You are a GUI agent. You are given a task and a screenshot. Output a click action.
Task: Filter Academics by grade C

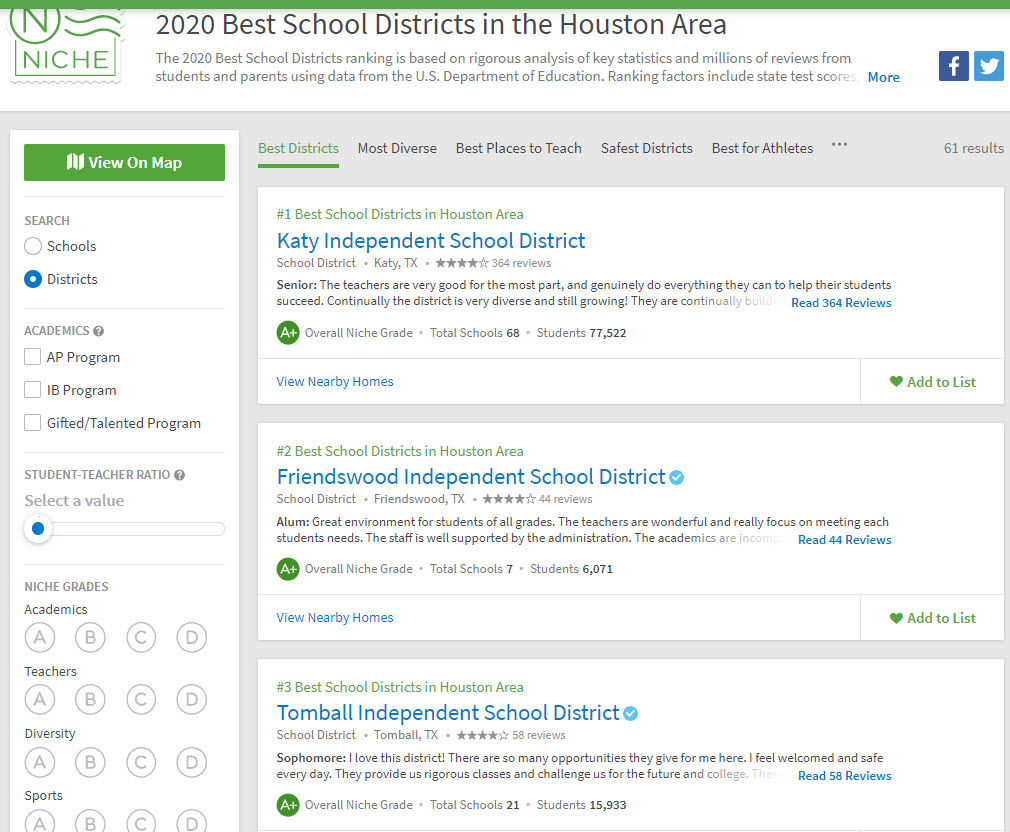141,638
